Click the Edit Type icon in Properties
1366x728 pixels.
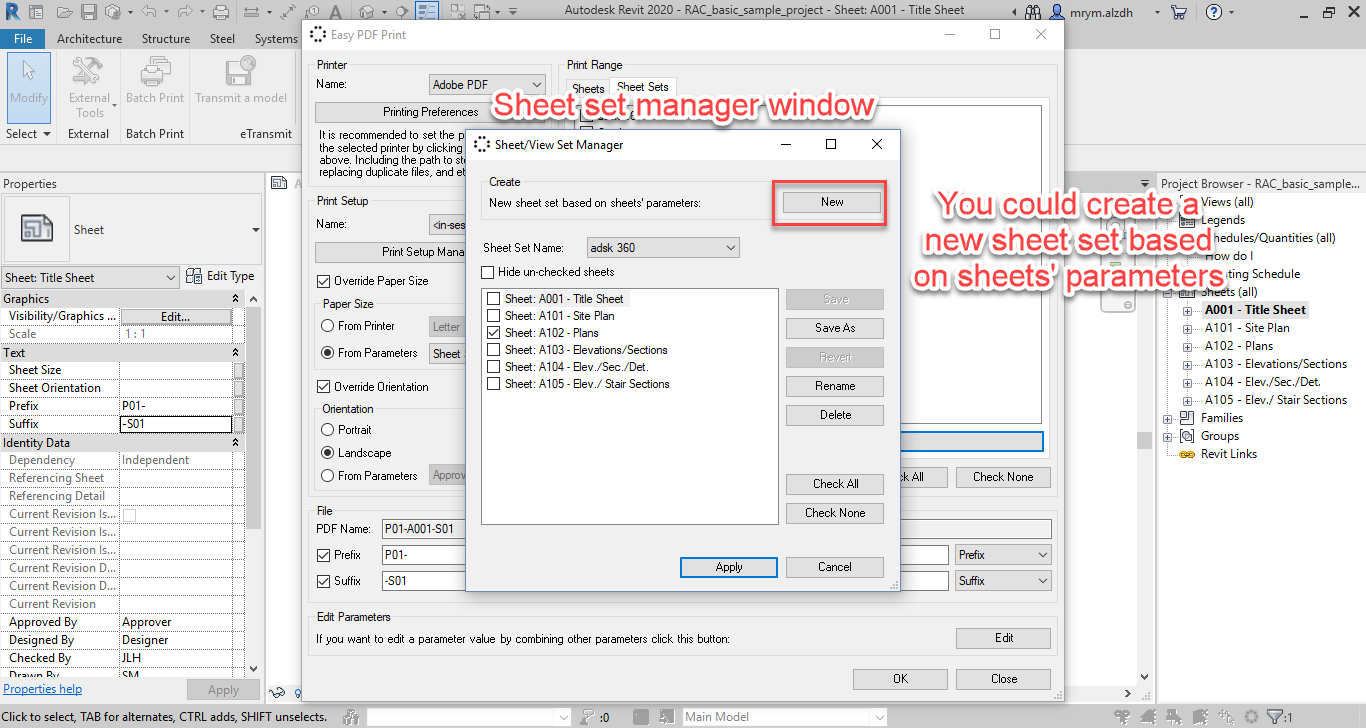(196, 277)
